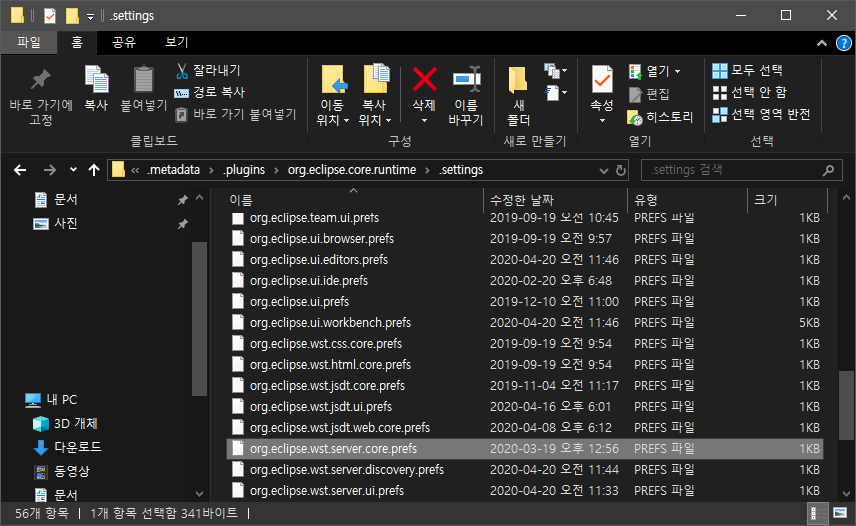Create a New folder (새 폴더)

click(x=518, y=95)
